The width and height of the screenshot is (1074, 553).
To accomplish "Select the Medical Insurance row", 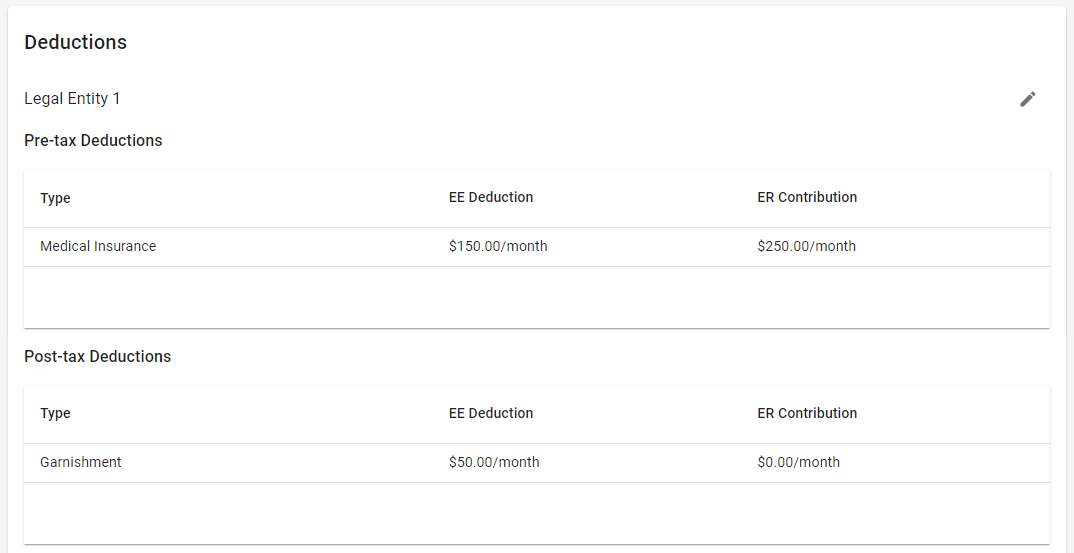I will coord(537,247).
